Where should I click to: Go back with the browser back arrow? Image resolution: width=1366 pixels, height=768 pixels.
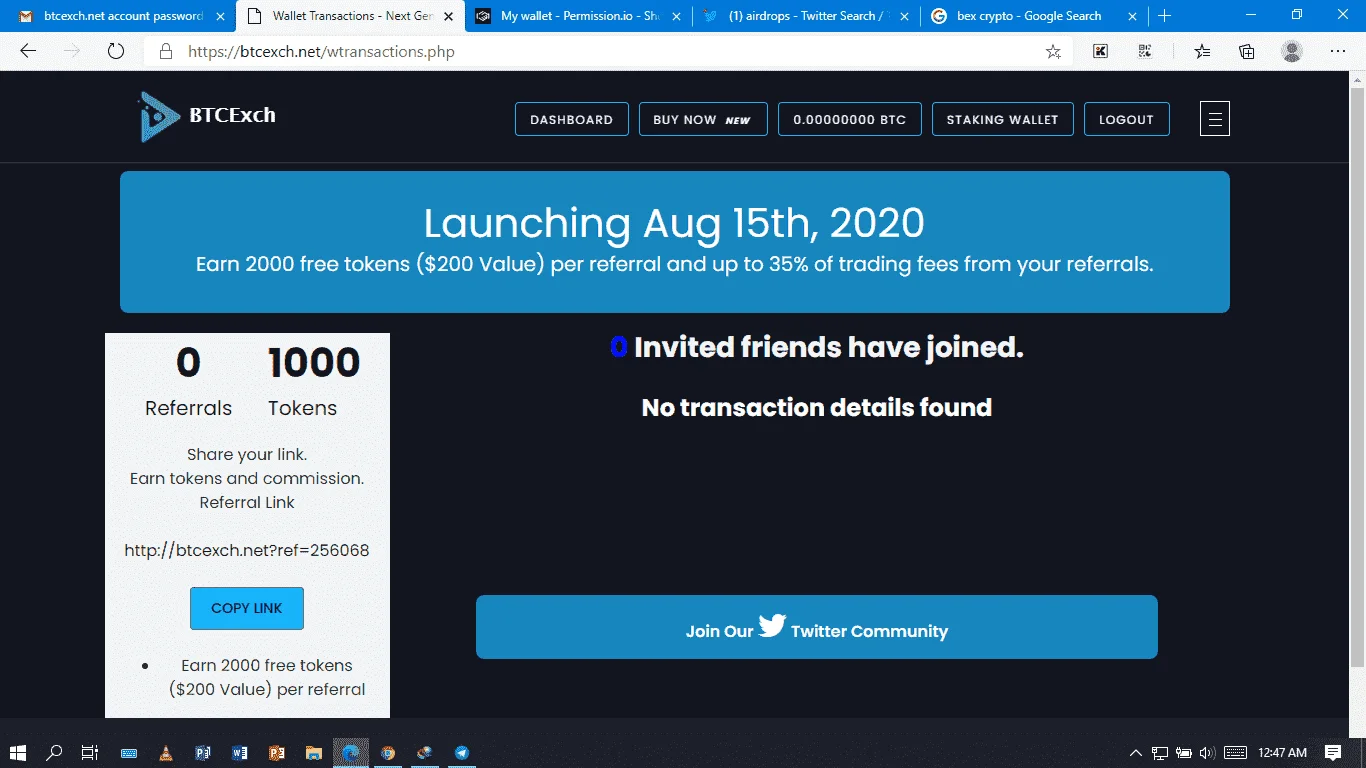[28, 51]
